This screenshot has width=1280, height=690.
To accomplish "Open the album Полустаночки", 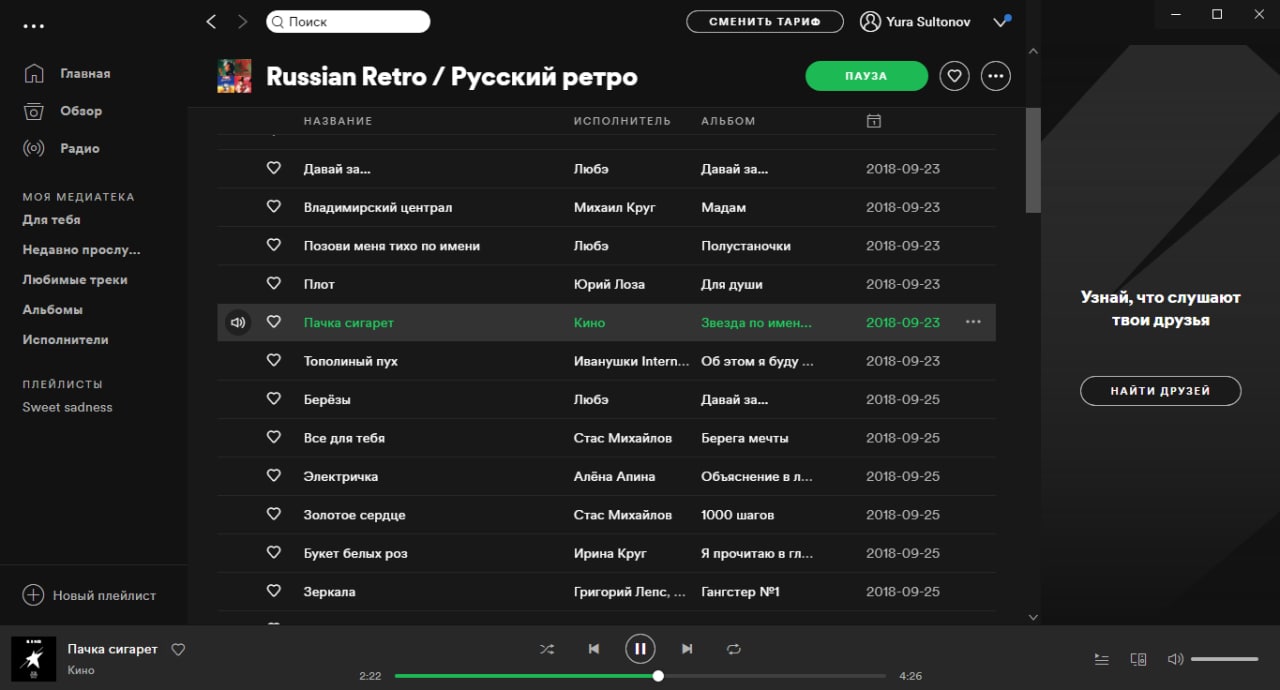I will 746,245.
